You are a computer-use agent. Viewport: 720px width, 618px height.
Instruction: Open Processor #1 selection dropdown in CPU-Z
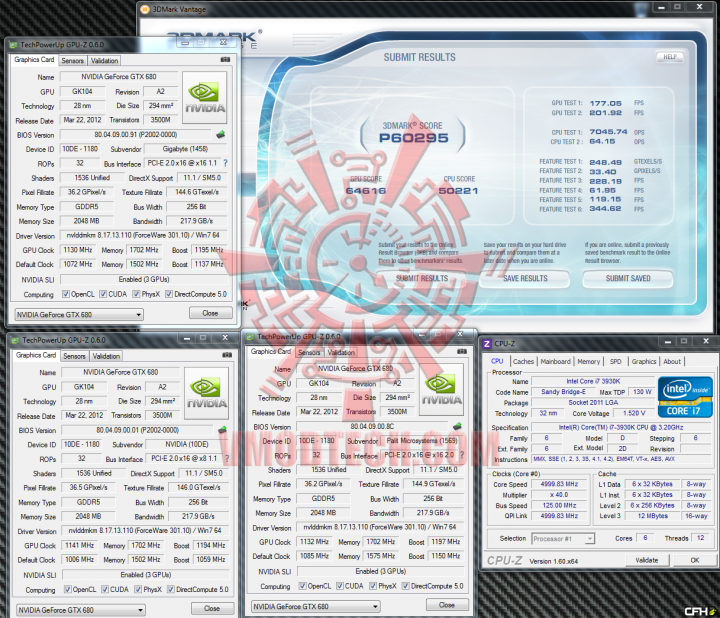pyautogui.click(x=563, y=539)
